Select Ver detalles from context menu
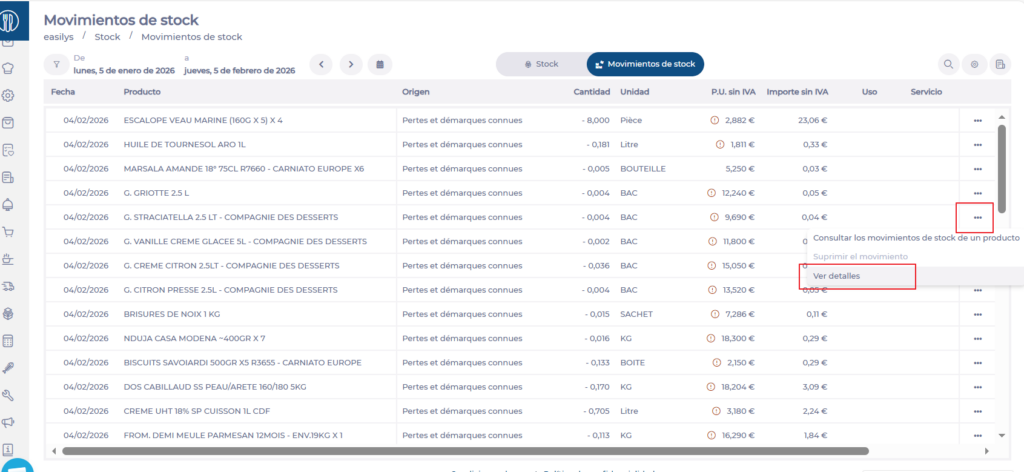1024x472 pixels. pyautogui.click(x=836, y=276)
